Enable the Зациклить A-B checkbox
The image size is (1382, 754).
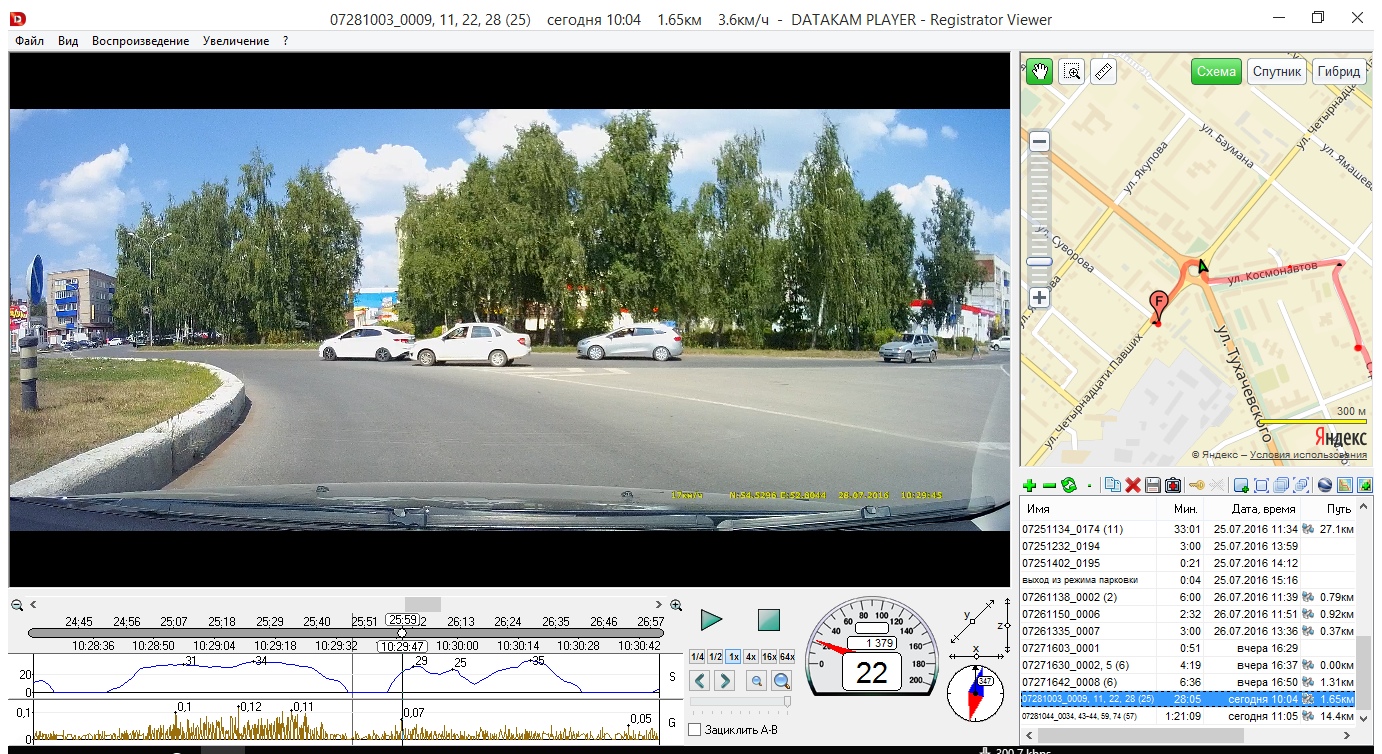(695, 730)
